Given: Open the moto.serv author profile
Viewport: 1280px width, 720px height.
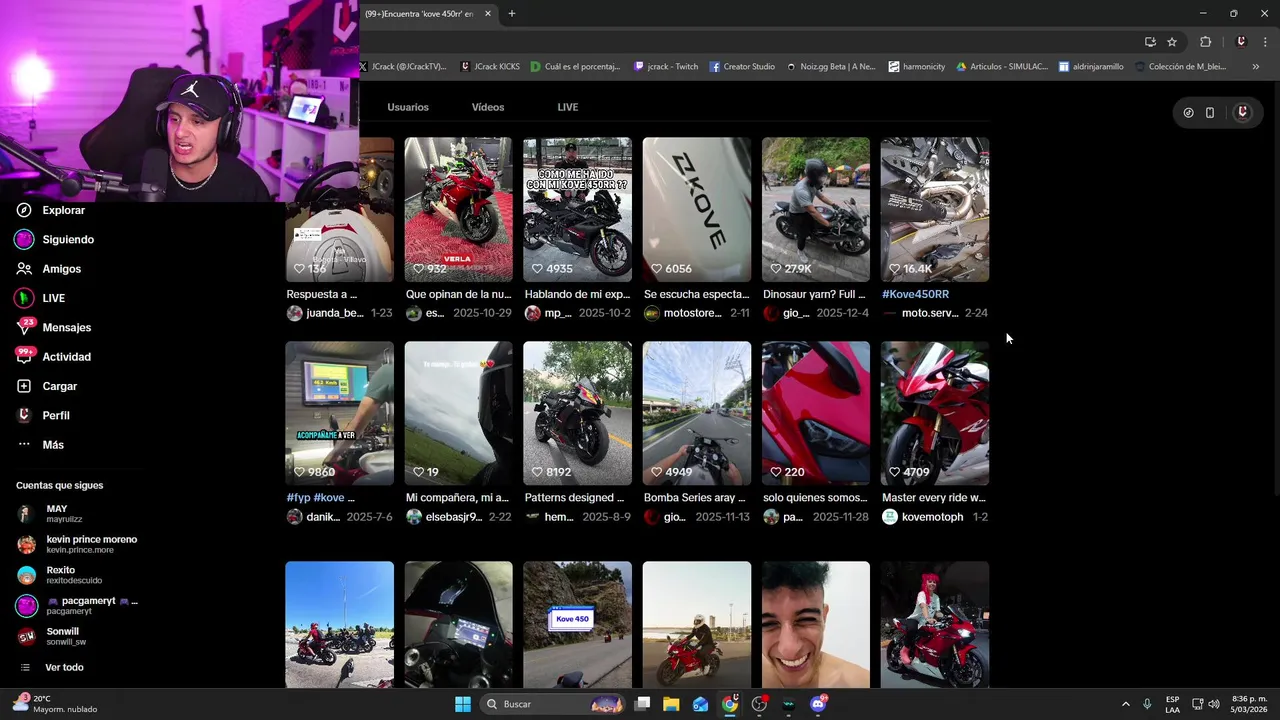Looking at the screenshot, I should click(x=921, y=313).
